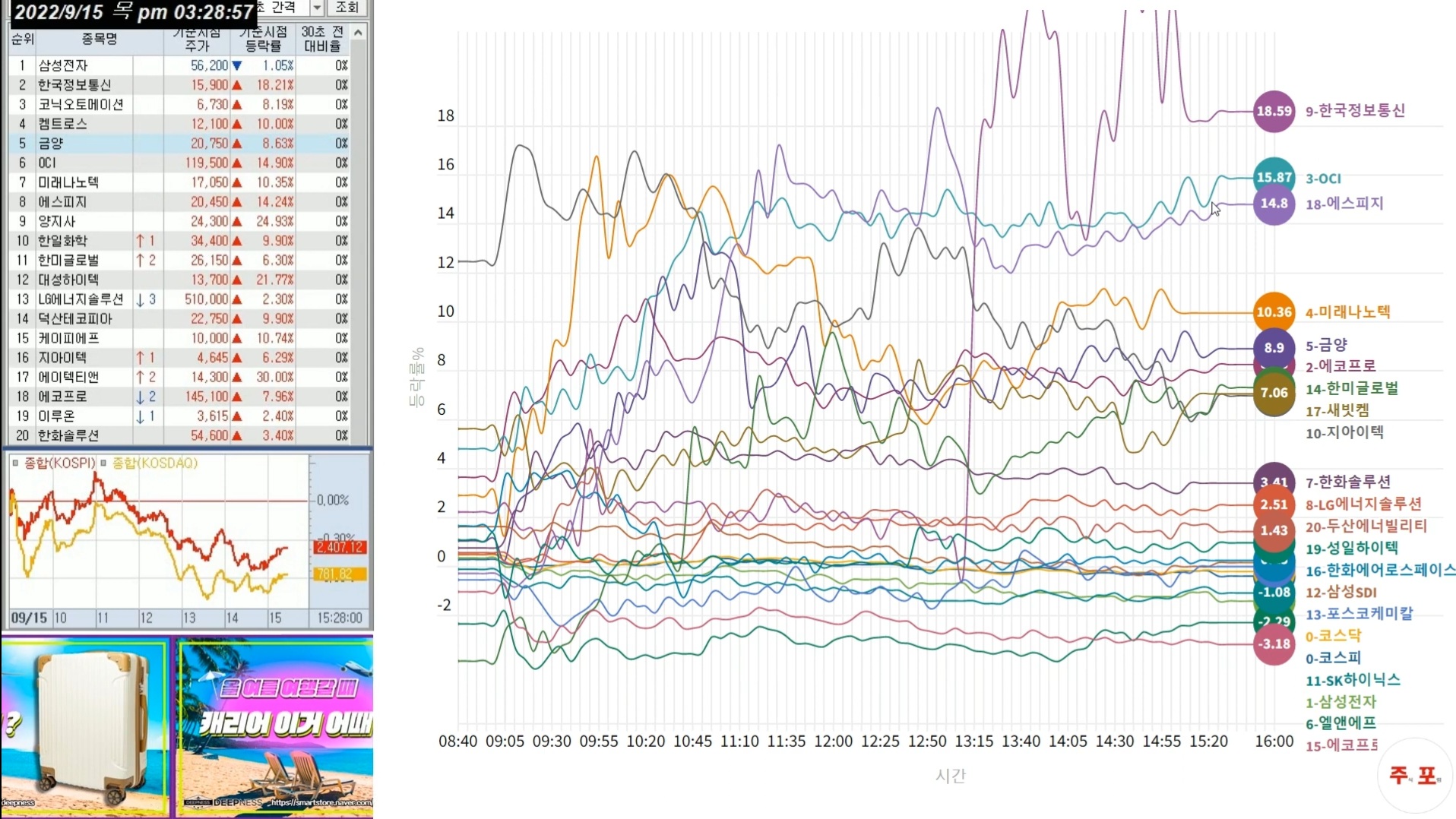Select the 에이텍티앤 table row

(x=179, y=377)
